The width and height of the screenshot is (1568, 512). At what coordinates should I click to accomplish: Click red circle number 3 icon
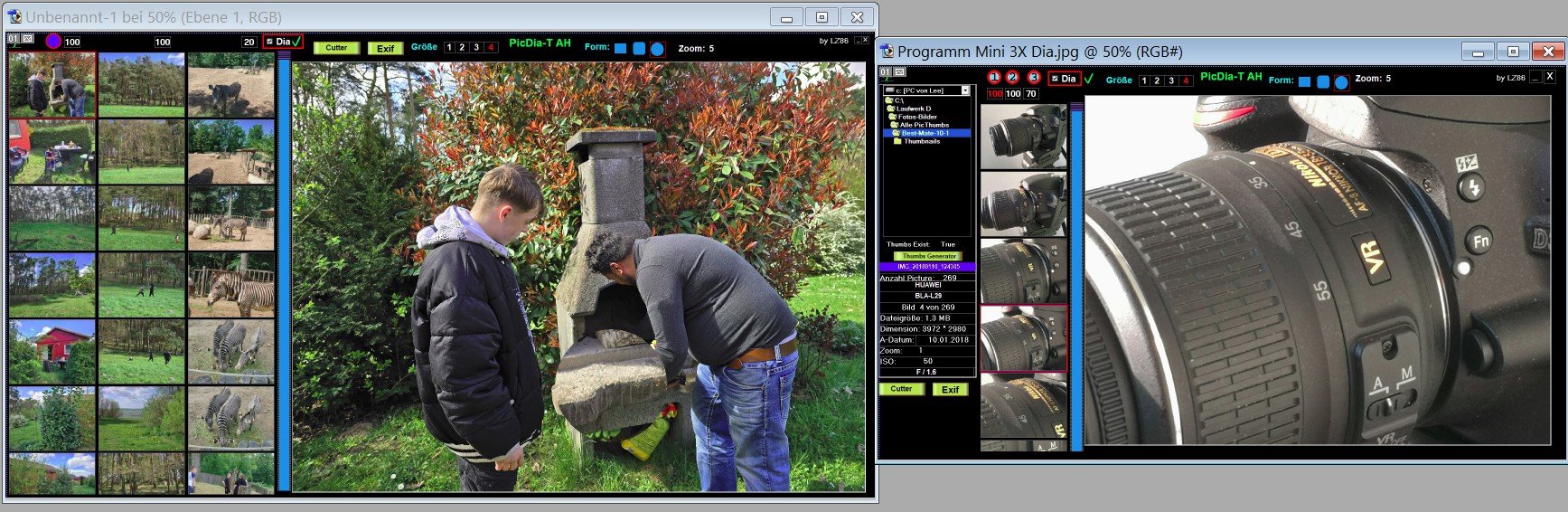point(1034,78)
